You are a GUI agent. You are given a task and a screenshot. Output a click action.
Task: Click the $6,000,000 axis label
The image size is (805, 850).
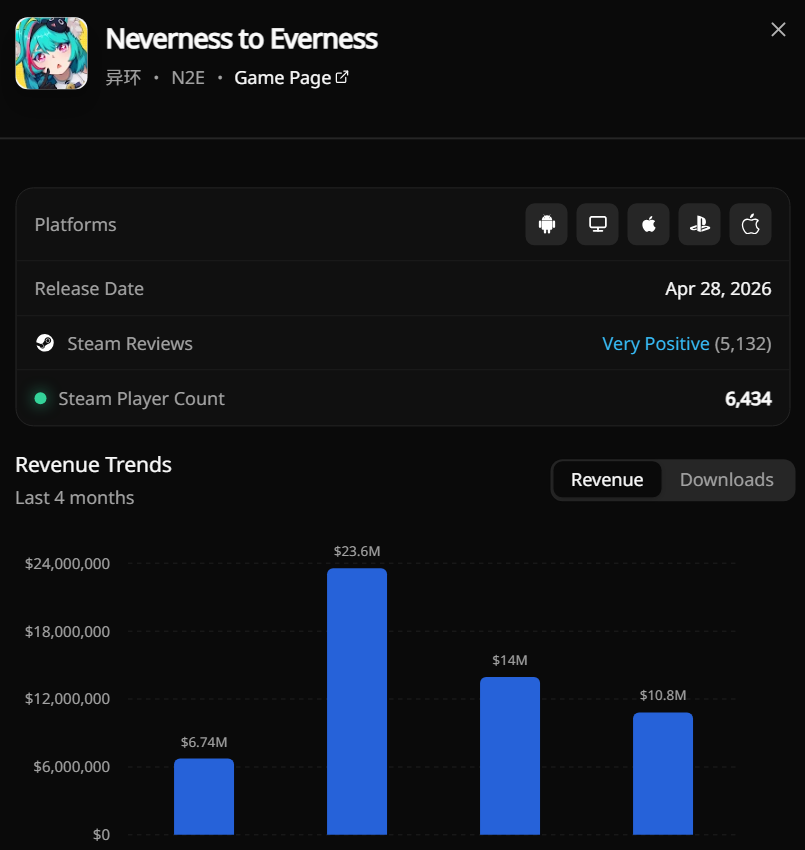click(72, 767)
